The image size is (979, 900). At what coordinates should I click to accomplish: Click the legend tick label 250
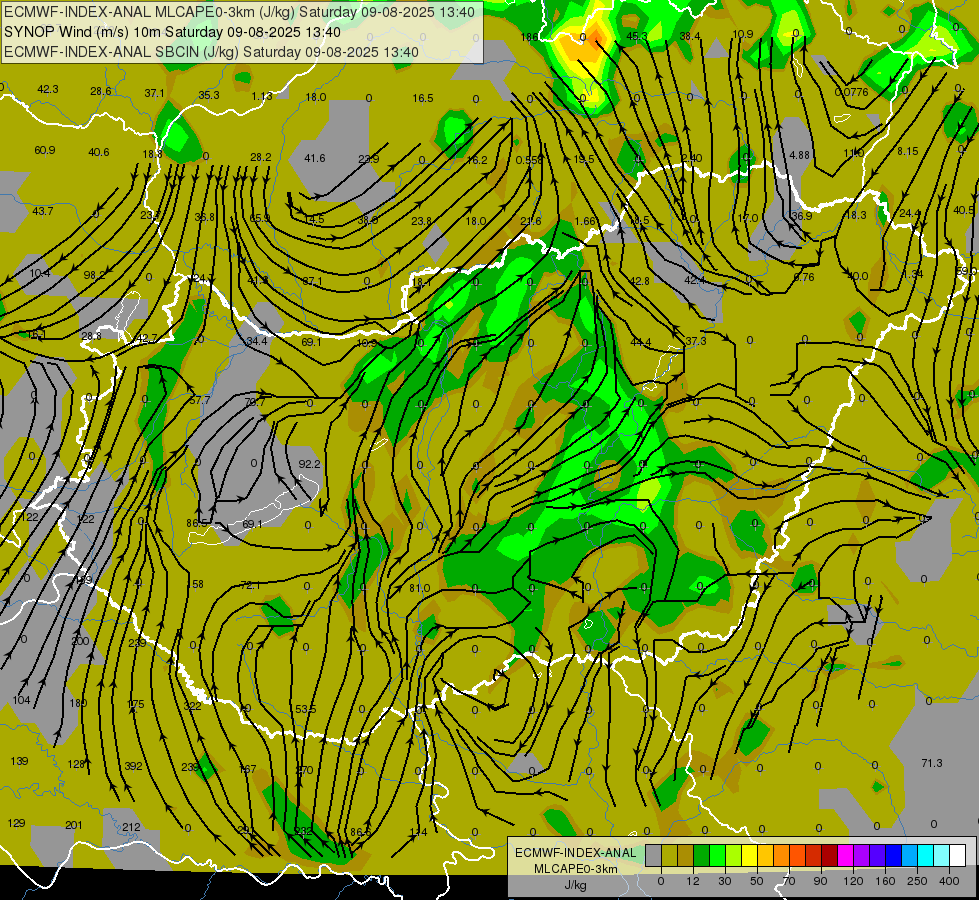point(917,881)
